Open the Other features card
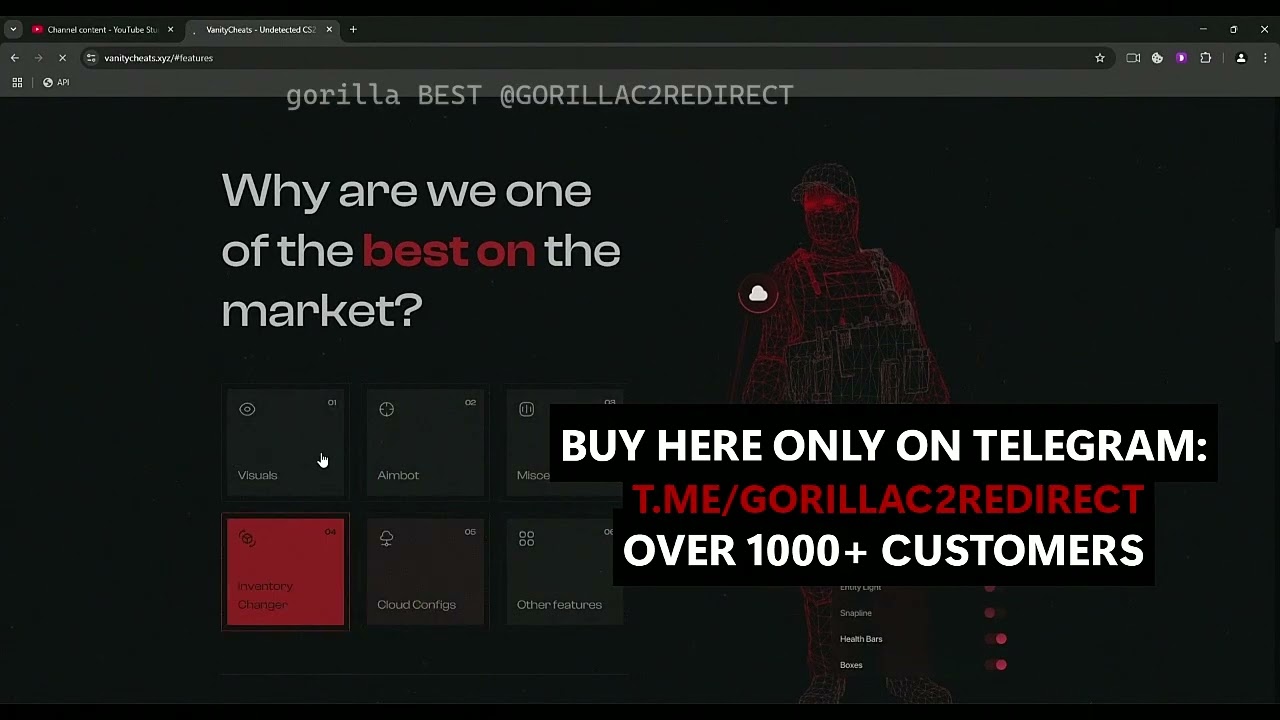This screenshot has height=720, width=1280. (x=564, y=572)
